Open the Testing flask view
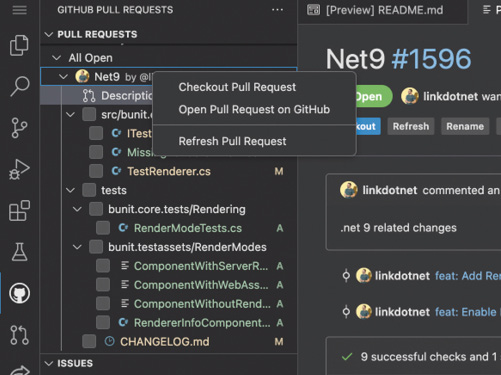This screenshot has height=375, width=501. click(x=19, y=252)
